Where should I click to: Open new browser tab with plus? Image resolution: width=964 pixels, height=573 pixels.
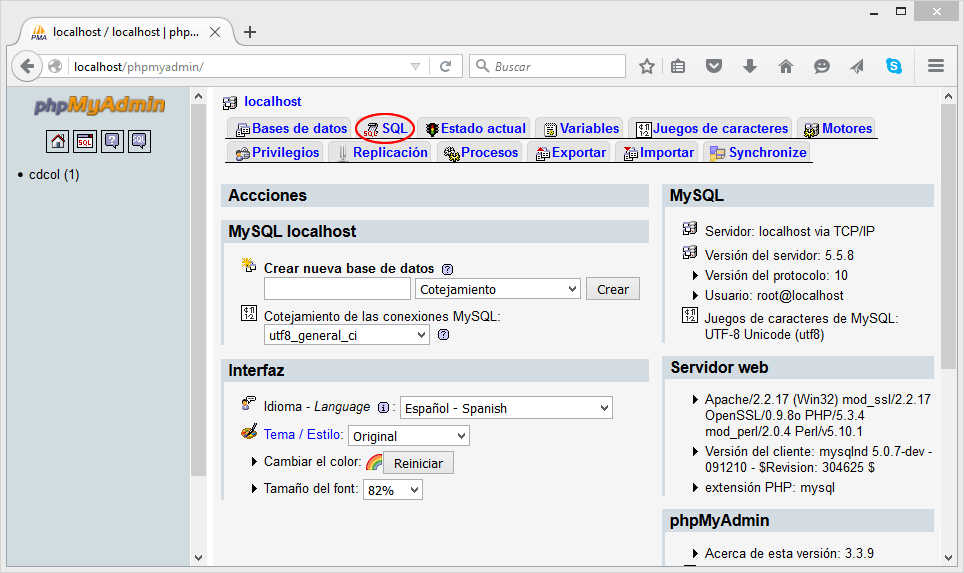[x=250, y=32]
